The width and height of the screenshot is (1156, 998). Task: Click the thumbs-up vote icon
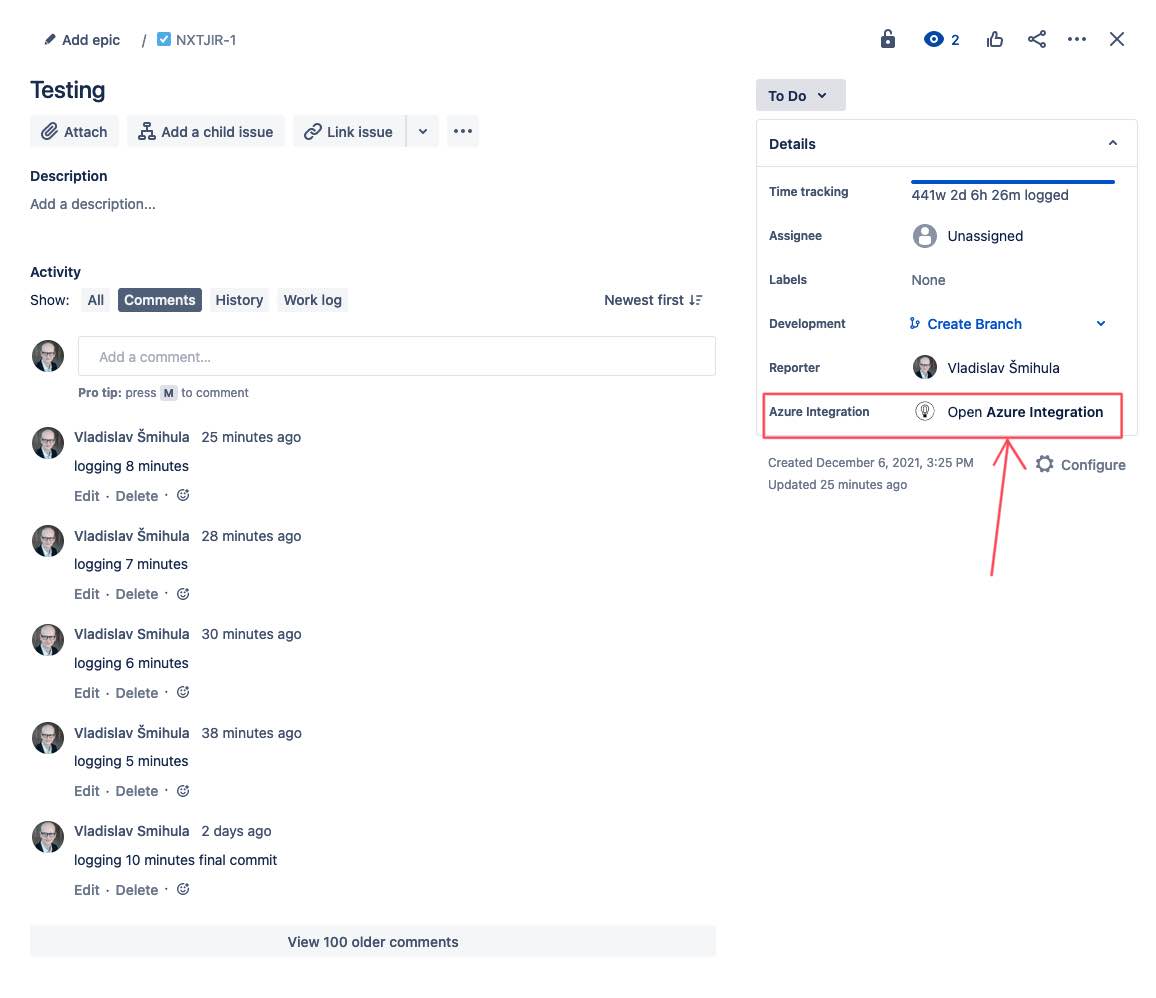[995, 39]
